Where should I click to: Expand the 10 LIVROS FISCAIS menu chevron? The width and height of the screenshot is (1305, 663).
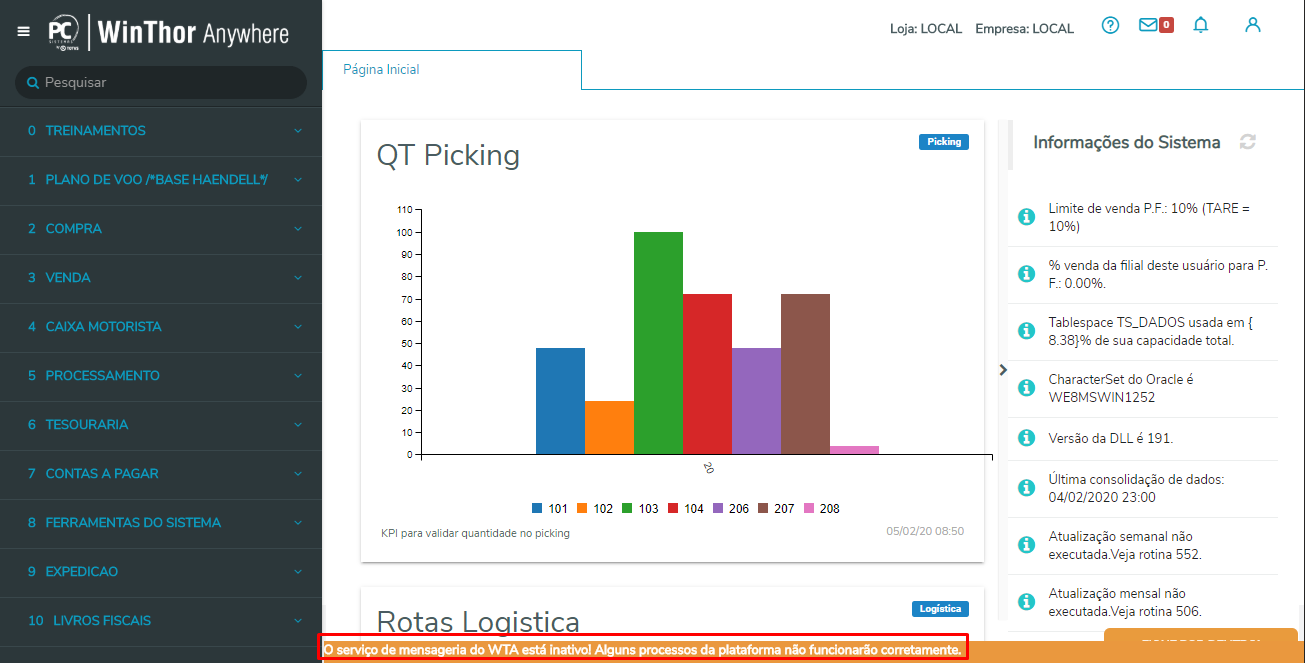pos(298,621)
